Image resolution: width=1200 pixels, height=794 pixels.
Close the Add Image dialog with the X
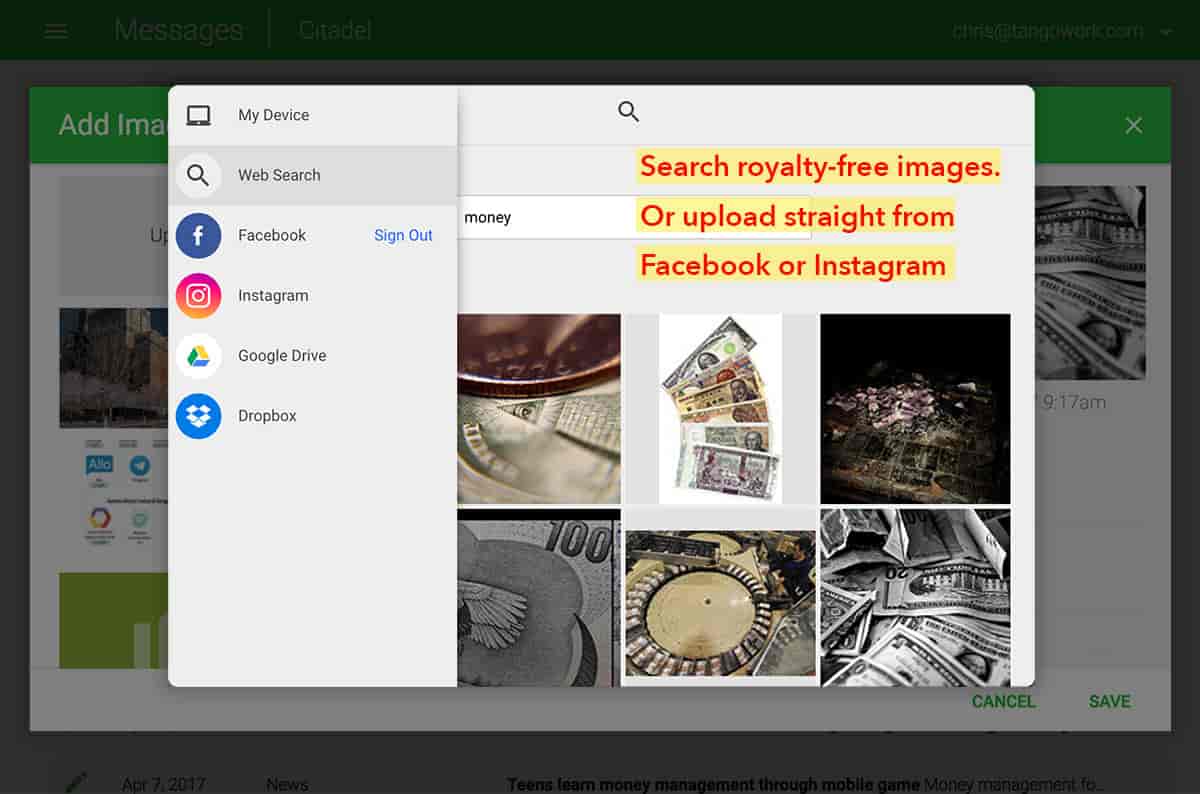[x=1133, y=125]
